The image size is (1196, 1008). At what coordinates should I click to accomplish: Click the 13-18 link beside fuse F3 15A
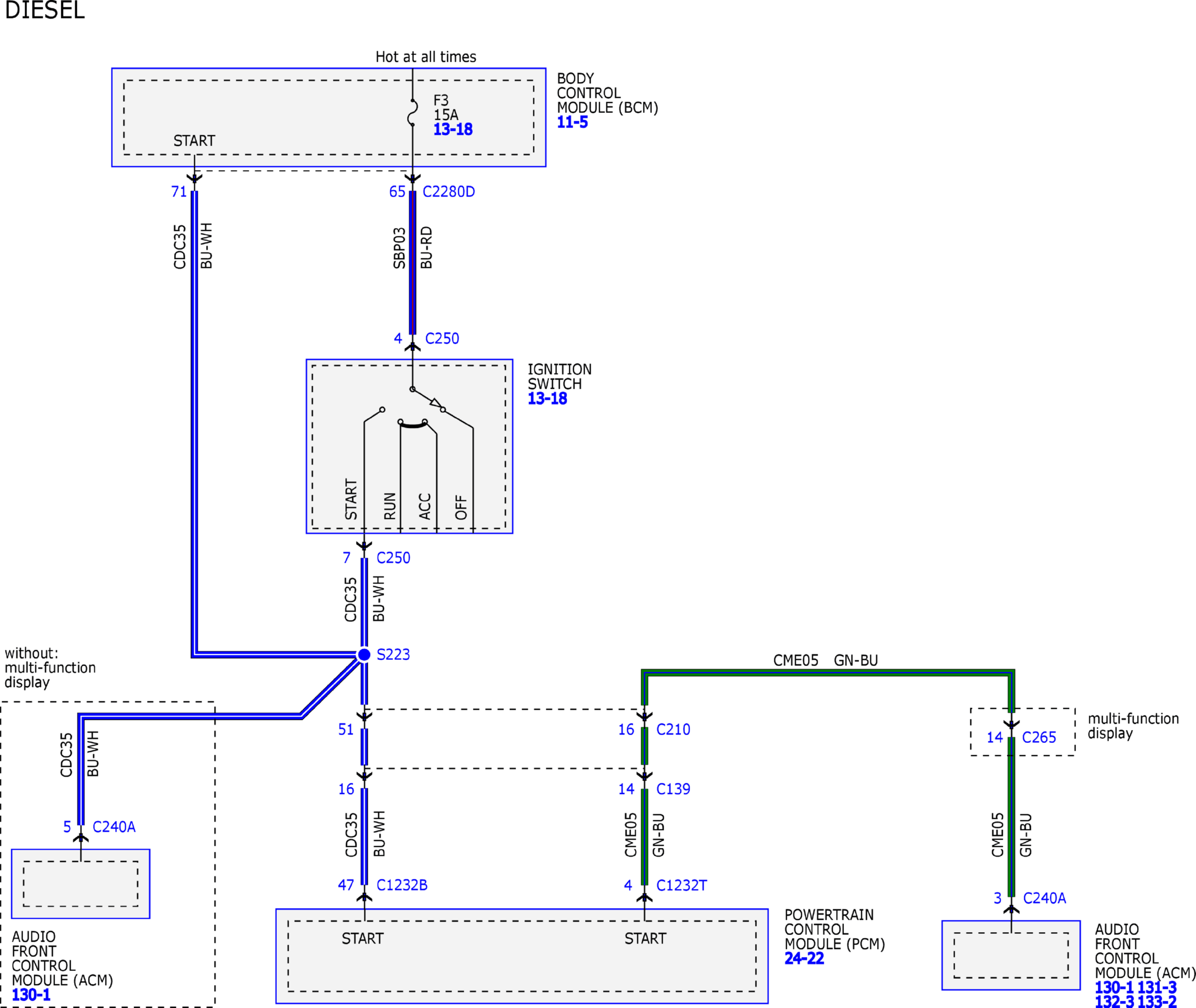453,130
